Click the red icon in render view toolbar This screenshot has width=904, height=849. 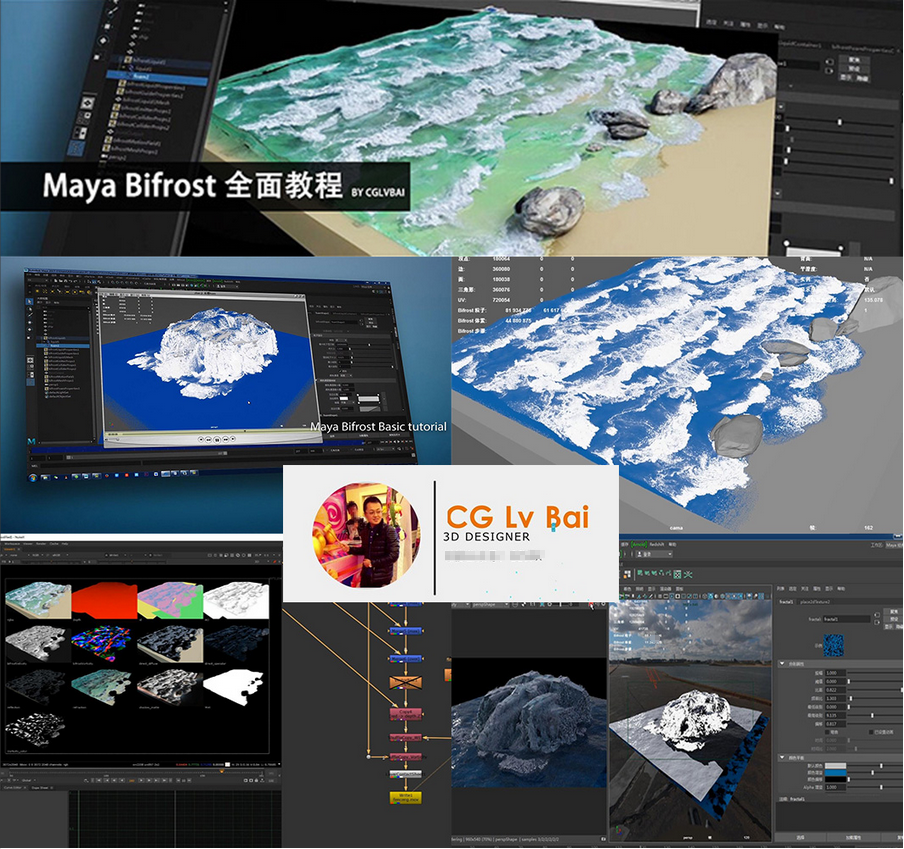tap(590, 605)
